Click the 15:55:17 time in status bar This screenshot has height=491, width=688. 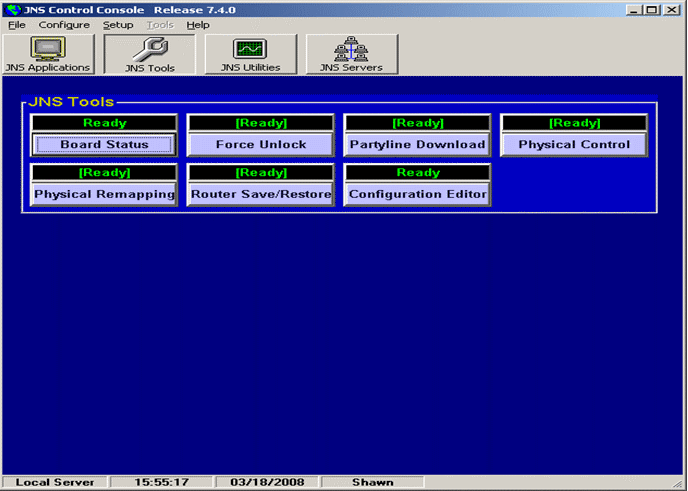pos(161,482)
